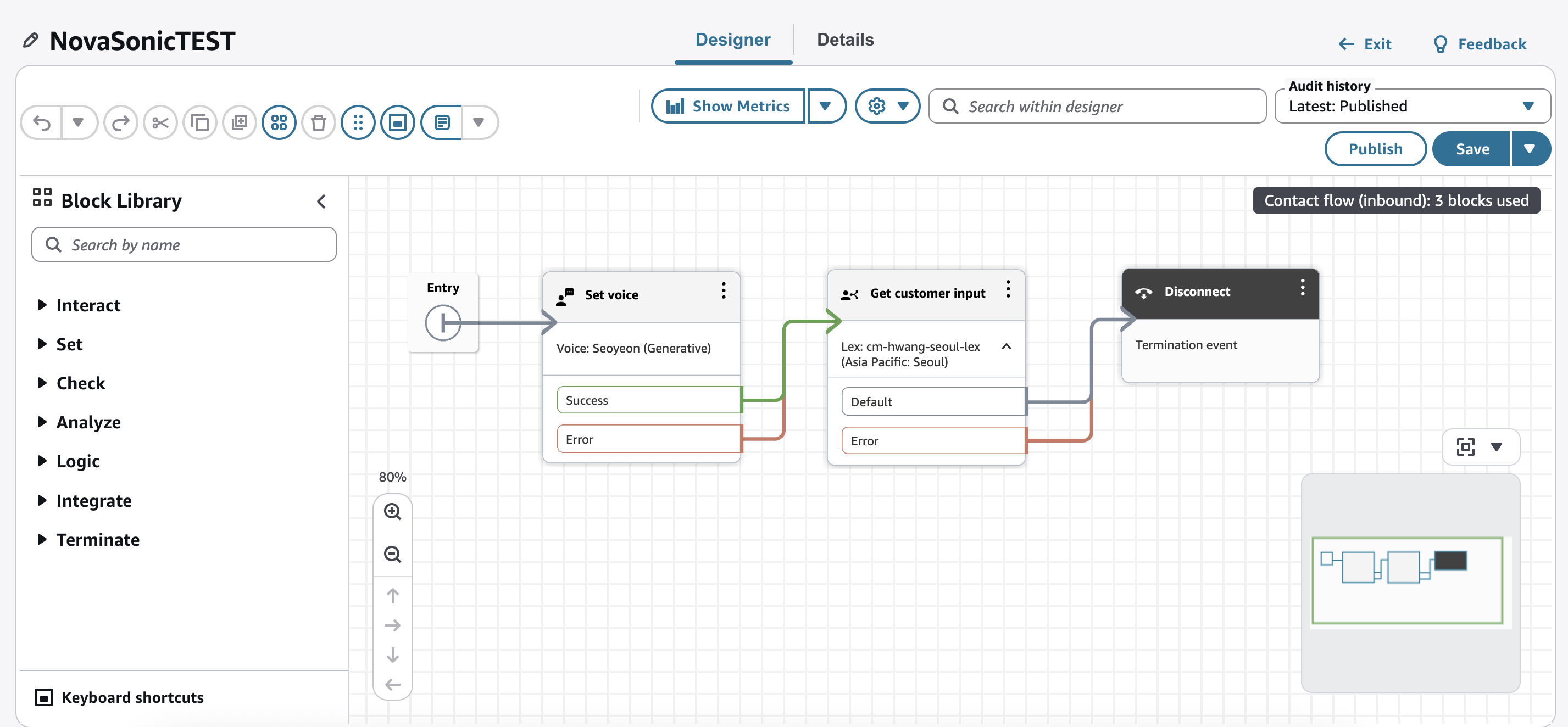
Task: Click the scissors cut icon
Action: (160, 123)
